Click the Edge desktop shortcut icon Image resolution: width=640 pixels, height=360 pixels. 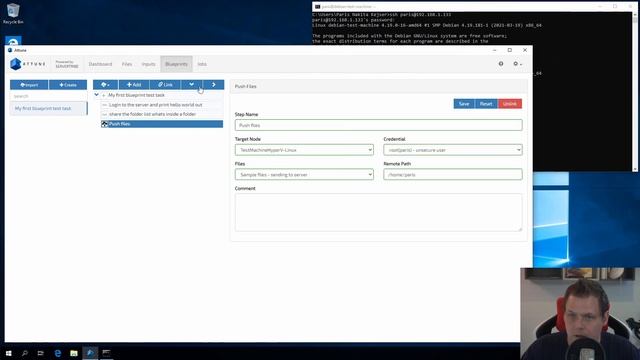[13, 41]
